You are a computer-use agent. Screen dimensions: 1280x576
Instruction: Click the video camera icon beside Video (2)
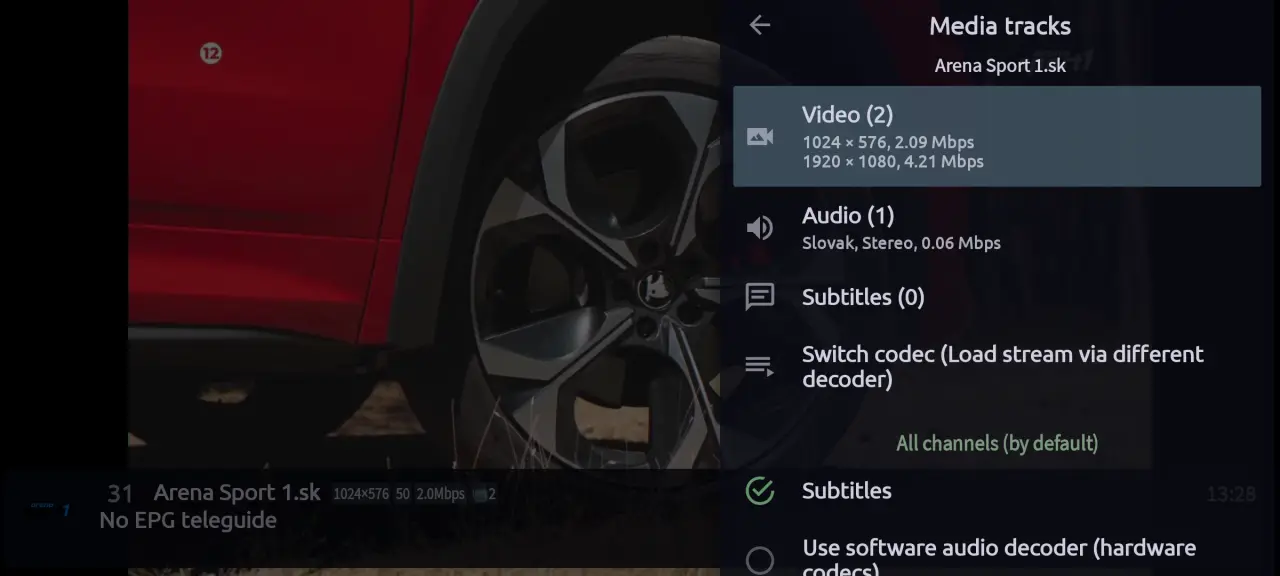coord(760,136)
